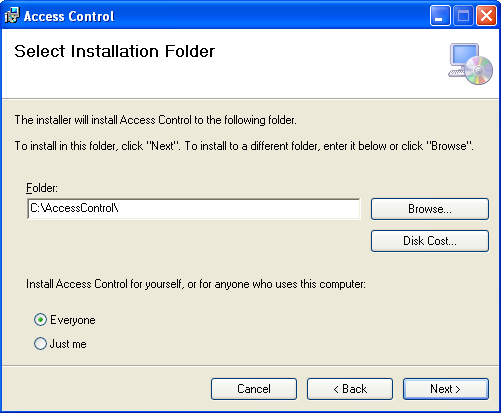Click the 'installer will install Access Control' text
501x413 pixels.
tap(155, 120)
